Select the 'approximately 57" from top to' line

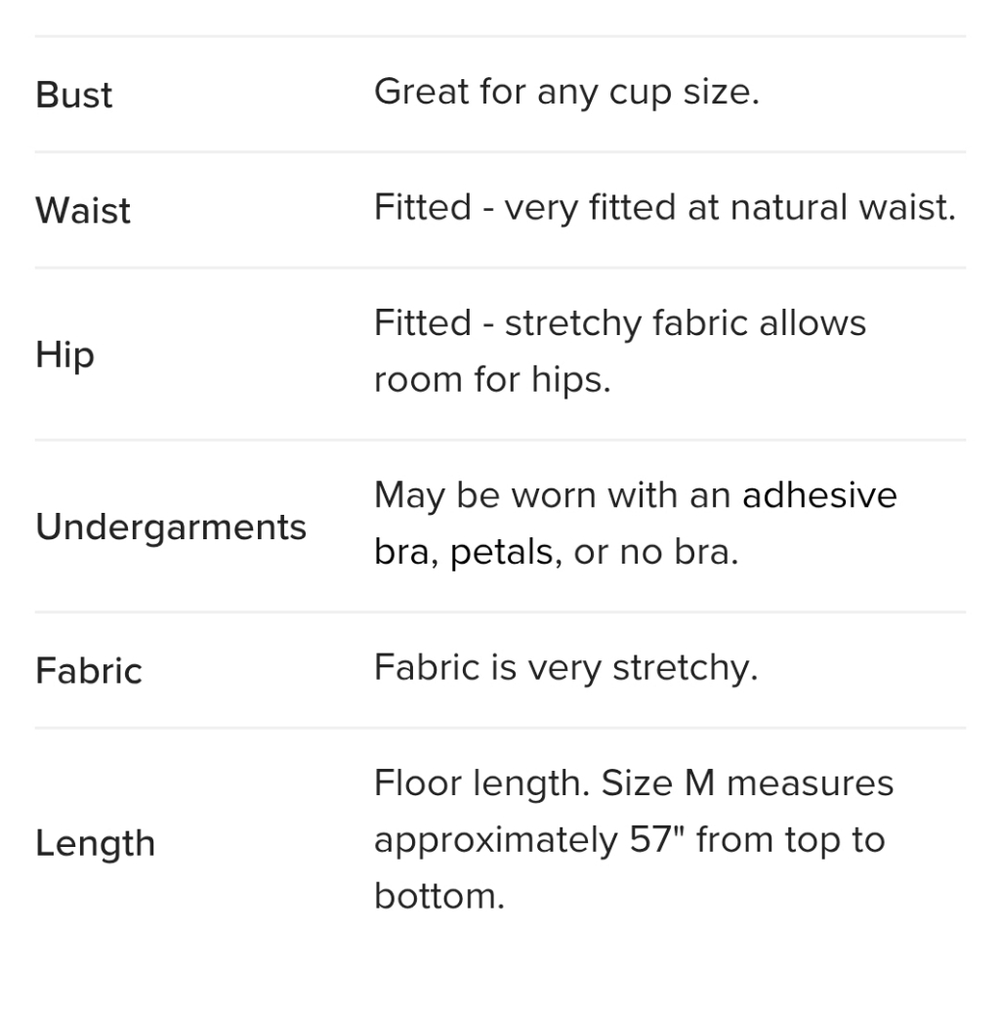[629, 840]
